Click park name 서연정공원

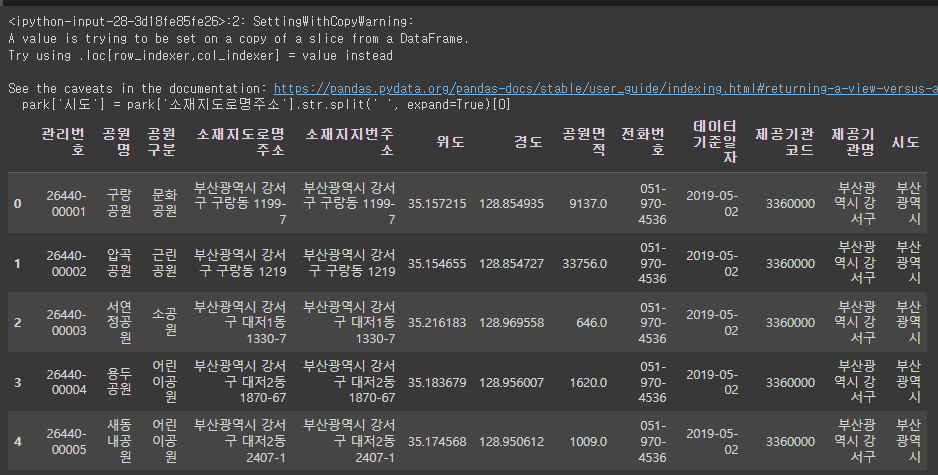pos(119,322)
